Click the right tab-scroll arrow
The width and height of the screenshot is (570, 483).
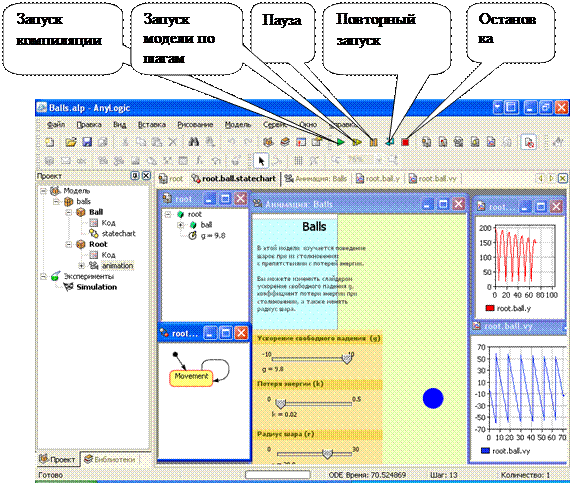pyautogui.click(x=551, y=178)
